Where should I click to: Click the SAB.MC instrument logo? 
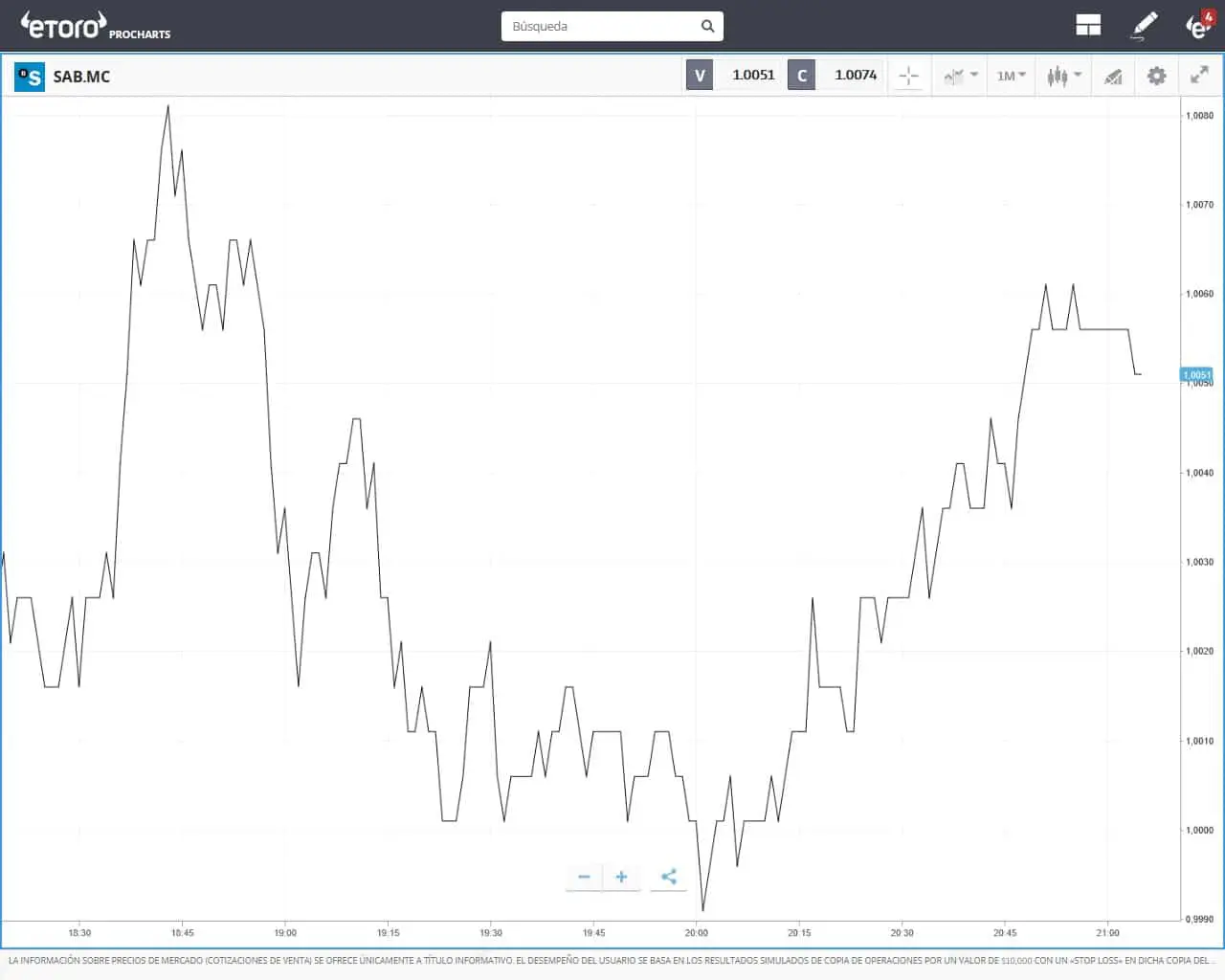29,77
